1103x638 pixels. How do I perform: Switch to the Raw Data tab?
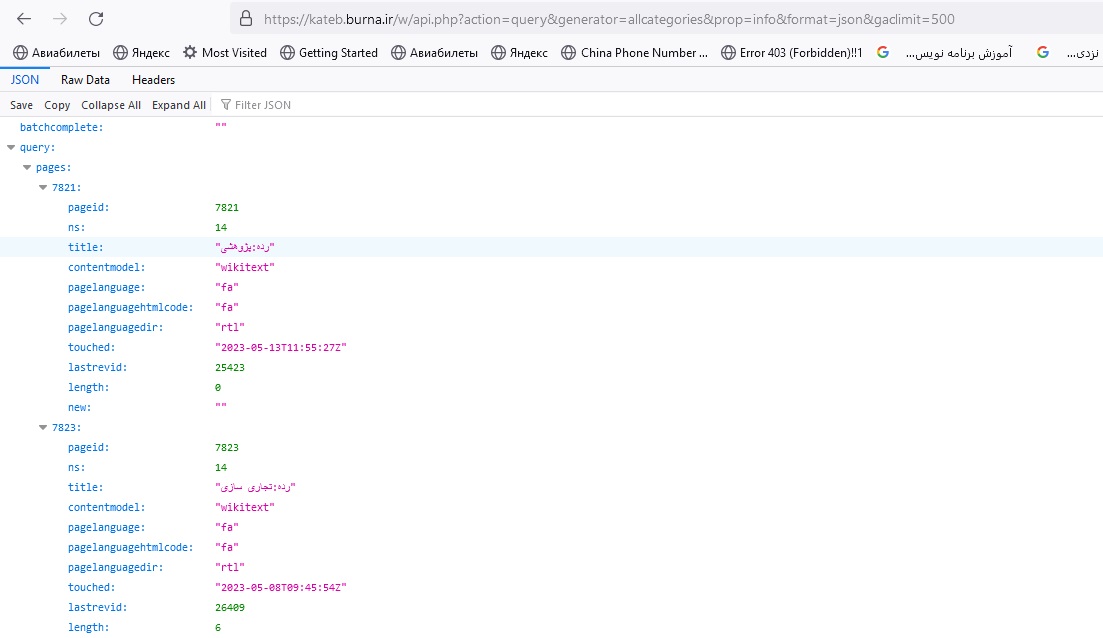tap(85, 80)
